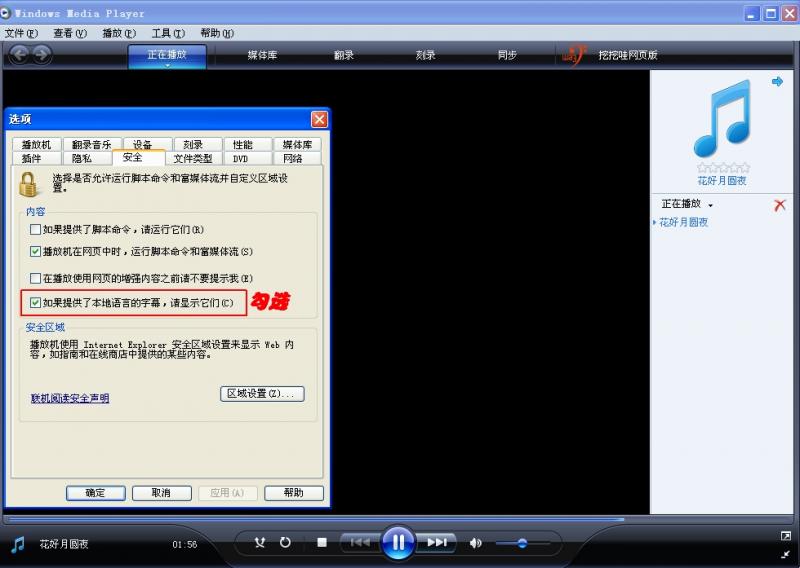
Task: Expand the 正在播放 playlist dropdown
Action: (x=710, y=205)
